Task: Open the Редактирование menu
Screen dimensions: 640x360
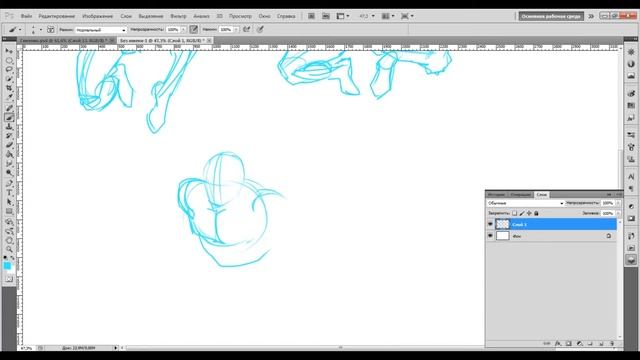Action: (57, 16)
